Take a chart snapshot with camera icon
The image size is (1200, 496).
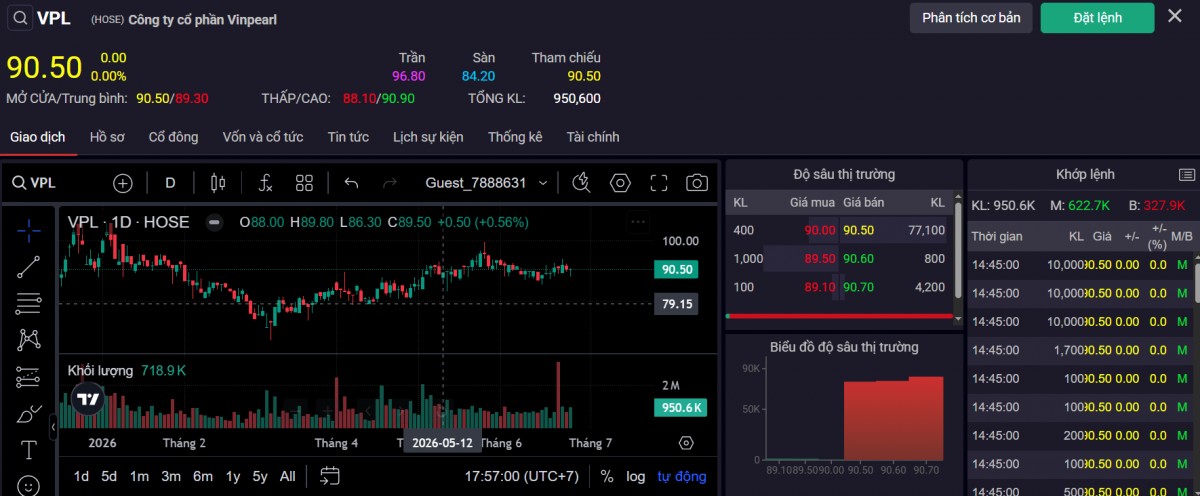(x=697, y=183)
